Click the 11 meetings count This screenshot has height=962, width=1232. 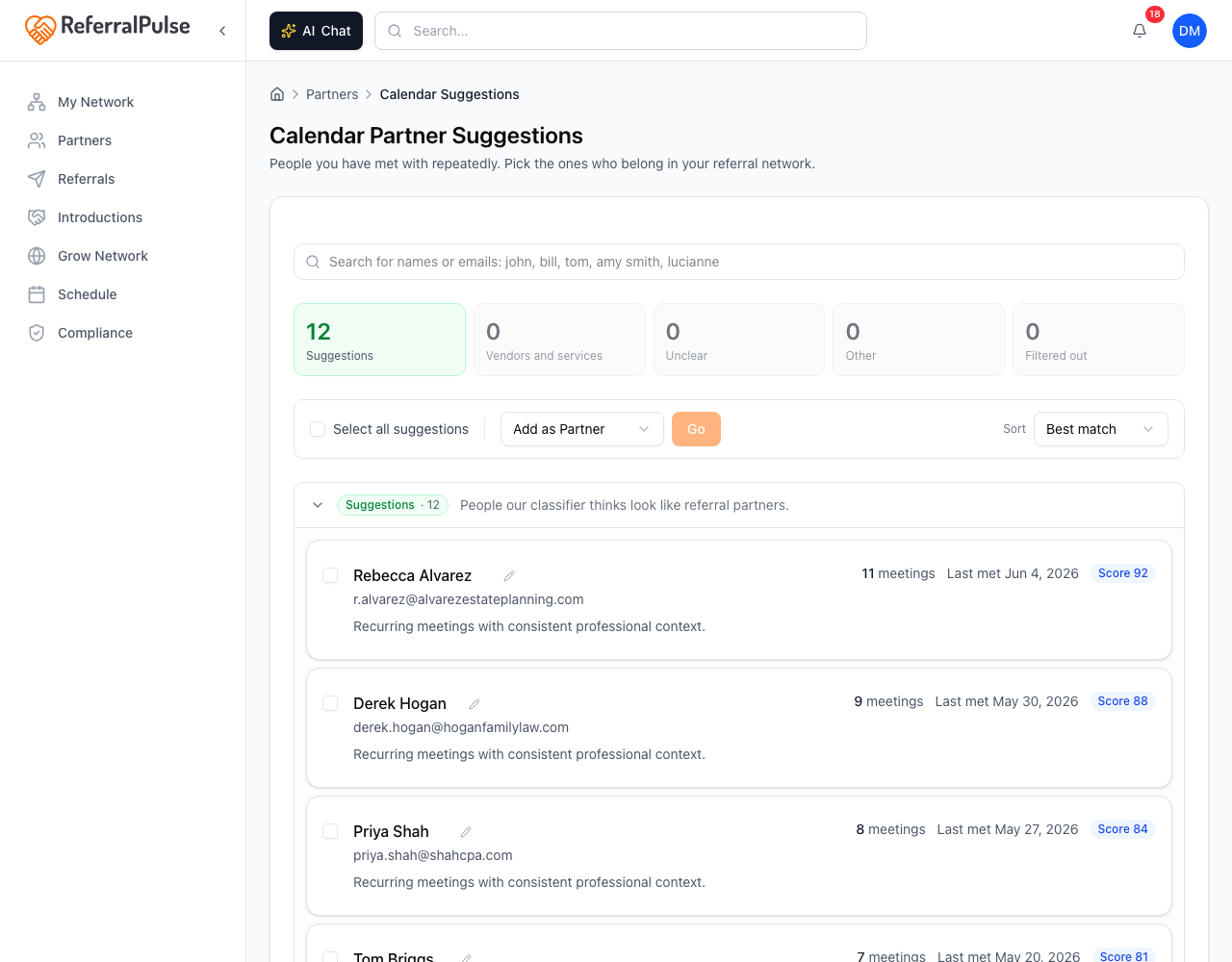point(898,573)
